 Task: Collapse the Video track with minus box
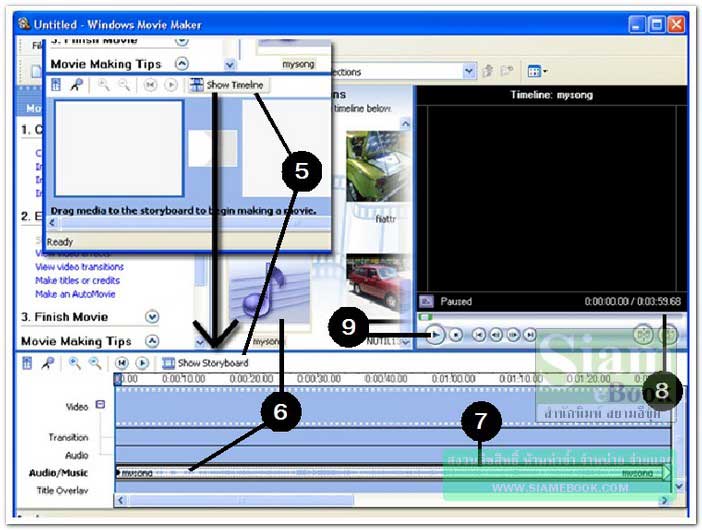101,405
